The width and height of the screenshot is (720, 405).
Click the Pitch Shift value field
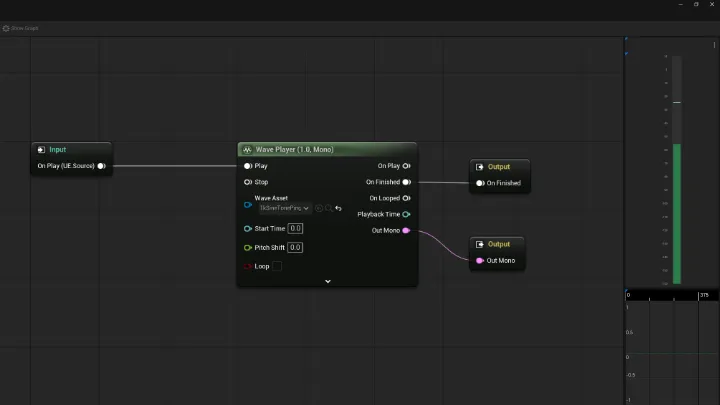click(x=295, y=248)
